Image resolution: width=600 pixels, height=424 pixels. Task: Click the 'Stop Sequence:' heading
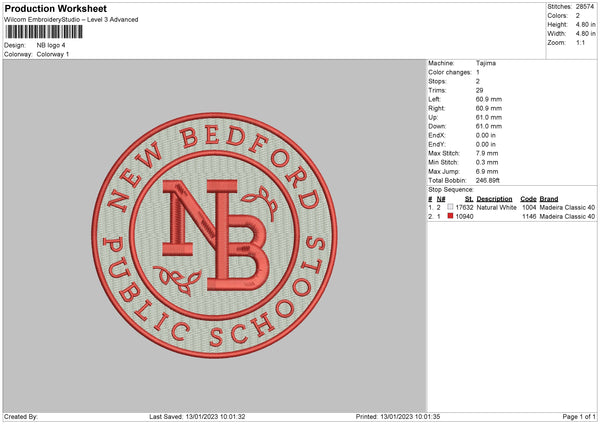point(451,190)
